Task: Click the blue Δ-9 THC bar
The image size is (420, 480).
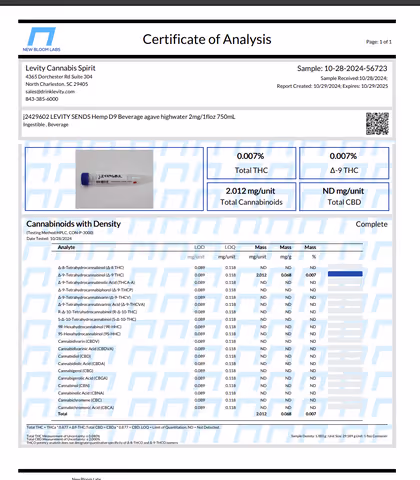Action: 345,274
